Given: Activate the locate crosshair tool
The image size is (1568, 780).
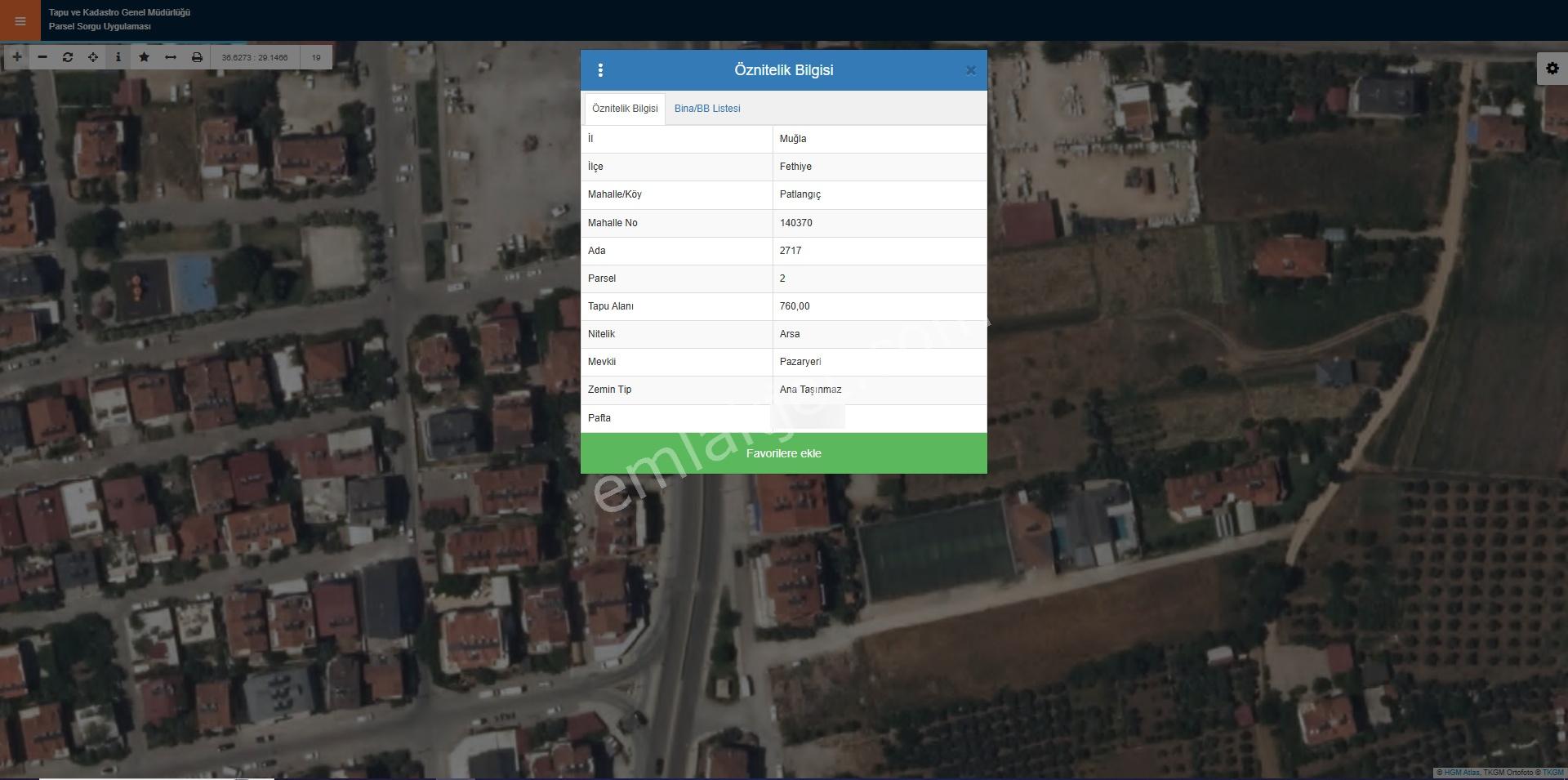Looking at the screenshot, I should (x=93, y=57).
